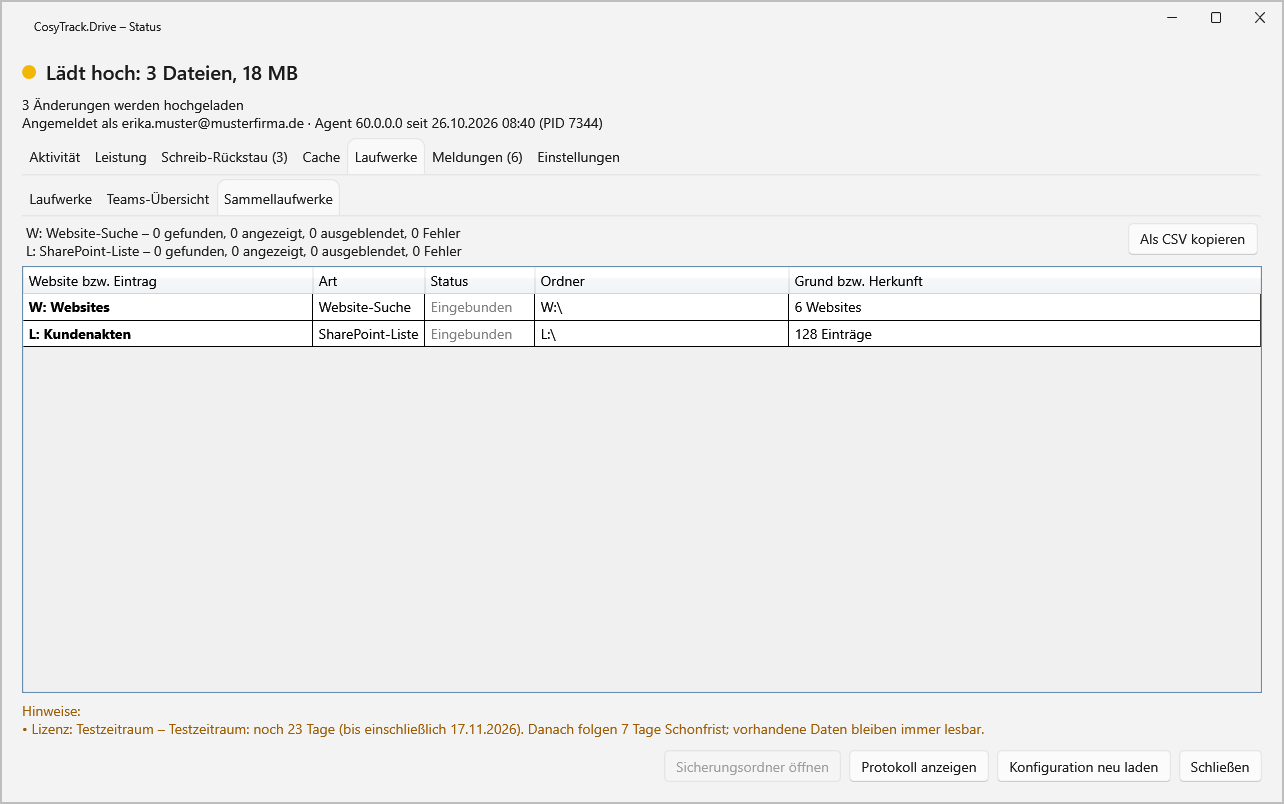
Task: Switch to the Teams-Übersicht sub-tab
Action: 158,199
